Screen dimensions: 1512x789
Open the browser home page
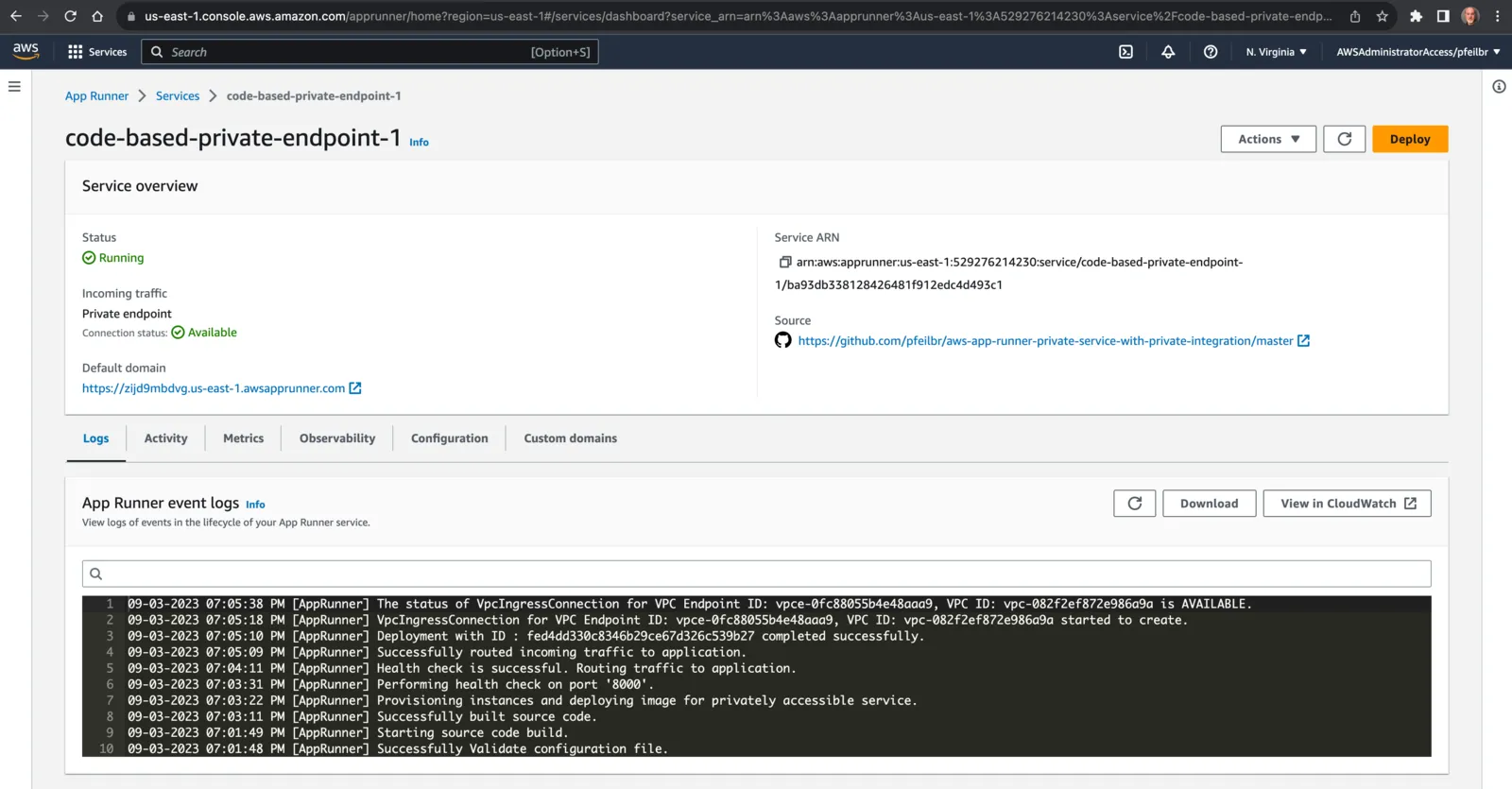pyautogui.click(x=97, y=16)
